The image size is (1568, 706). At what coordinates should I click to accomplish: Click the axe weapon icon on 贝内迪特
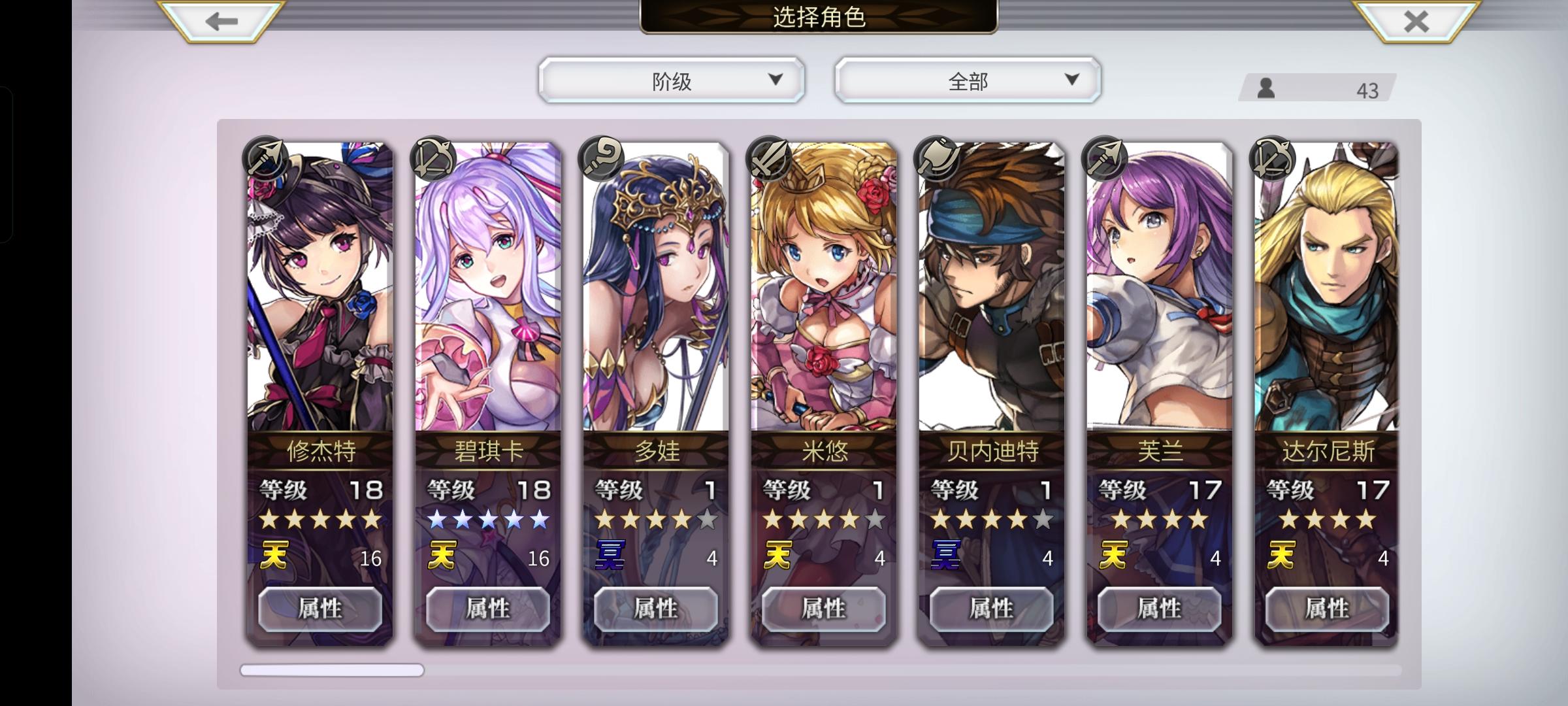pos(936,158)
